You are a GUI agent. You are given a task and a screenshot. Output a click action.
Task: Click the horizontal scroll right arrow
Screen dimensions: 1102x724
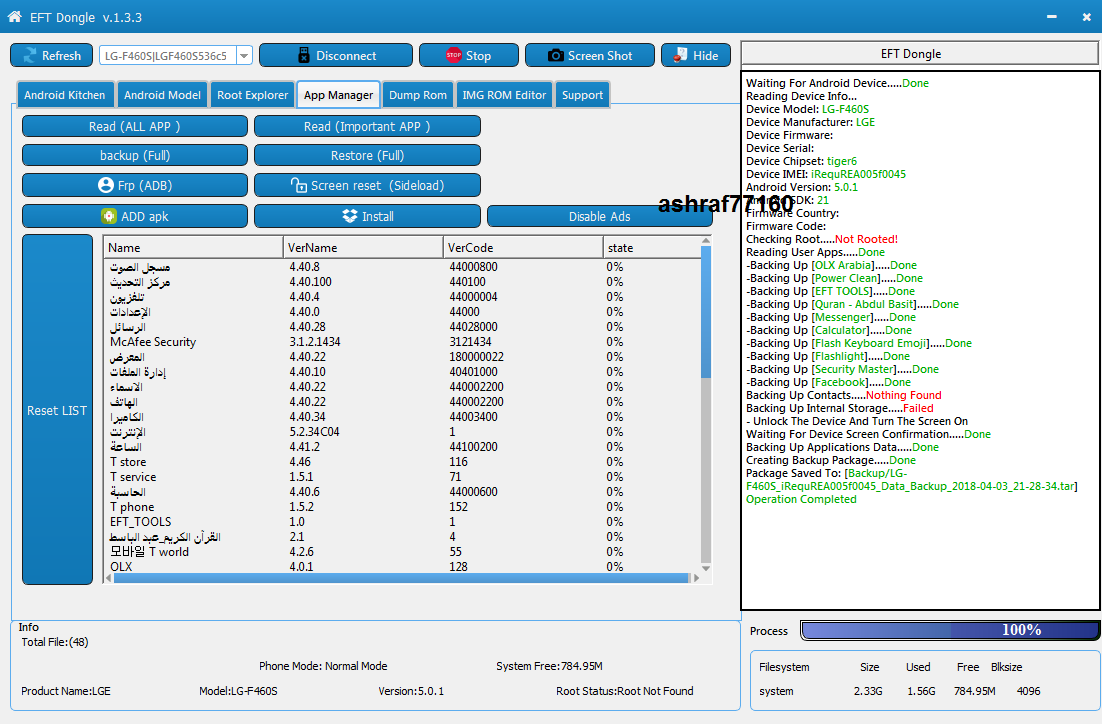(696, 578)
